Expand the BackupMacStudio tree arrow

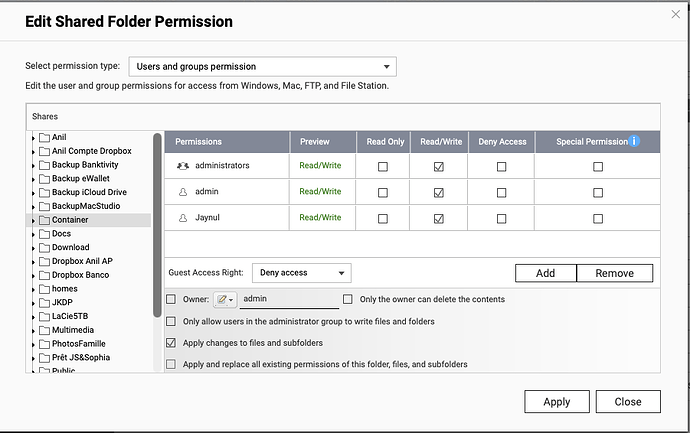pyautogui.click(x=33, y=207)
